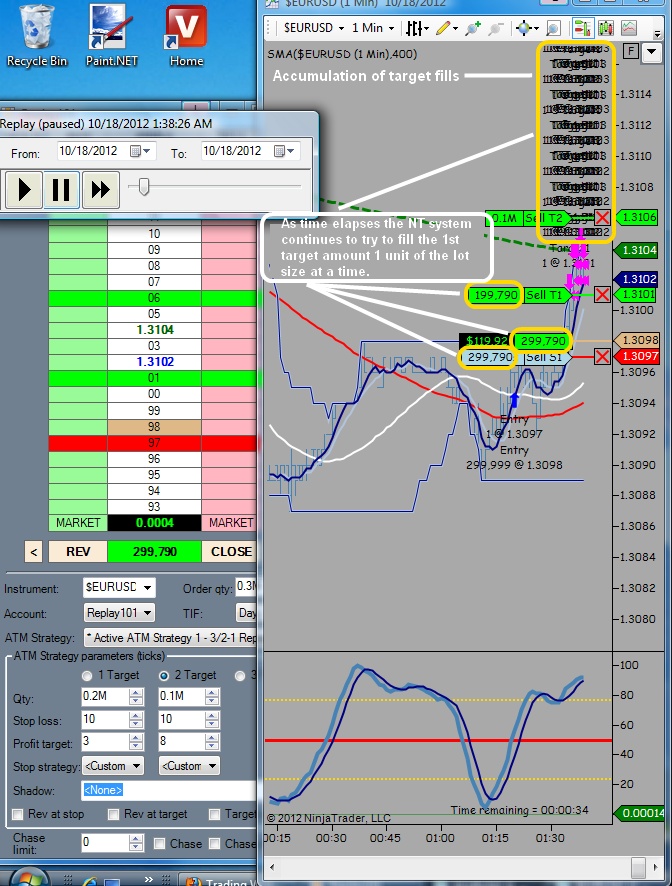Image resolution: width=672 pixels, height=886 pixels.
Task: Click the Chase limit 0 field
Action: [105, 842]
